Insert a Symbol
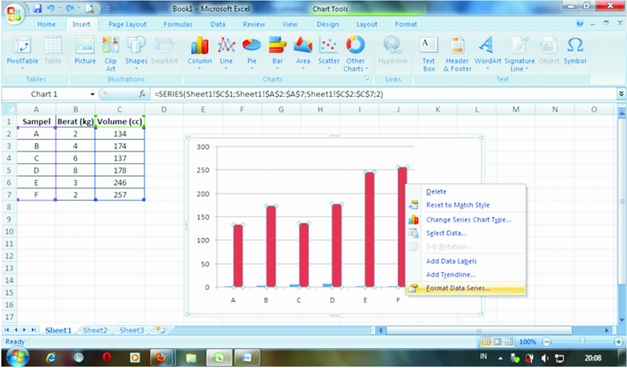627x368 pixels. (575, 50)
